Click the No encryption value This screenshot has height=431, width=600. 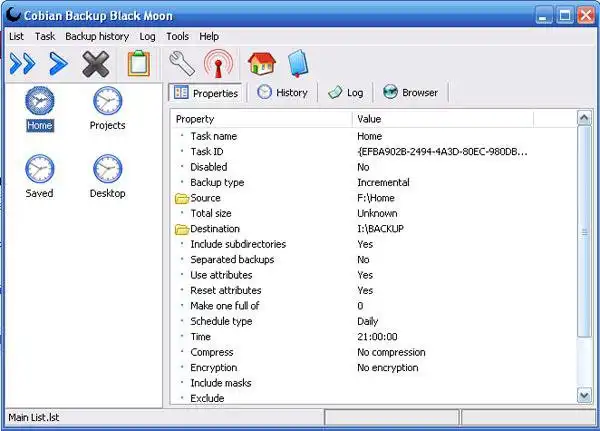pos(388,368)
